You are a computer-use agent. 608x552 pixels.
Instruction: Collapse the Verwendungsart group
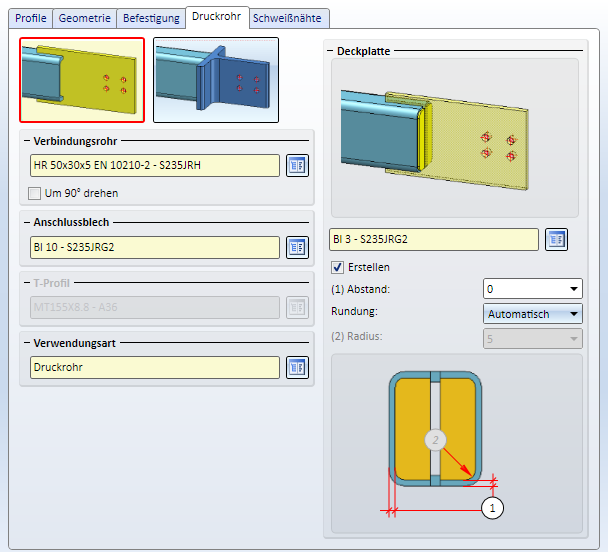point(27,343)
